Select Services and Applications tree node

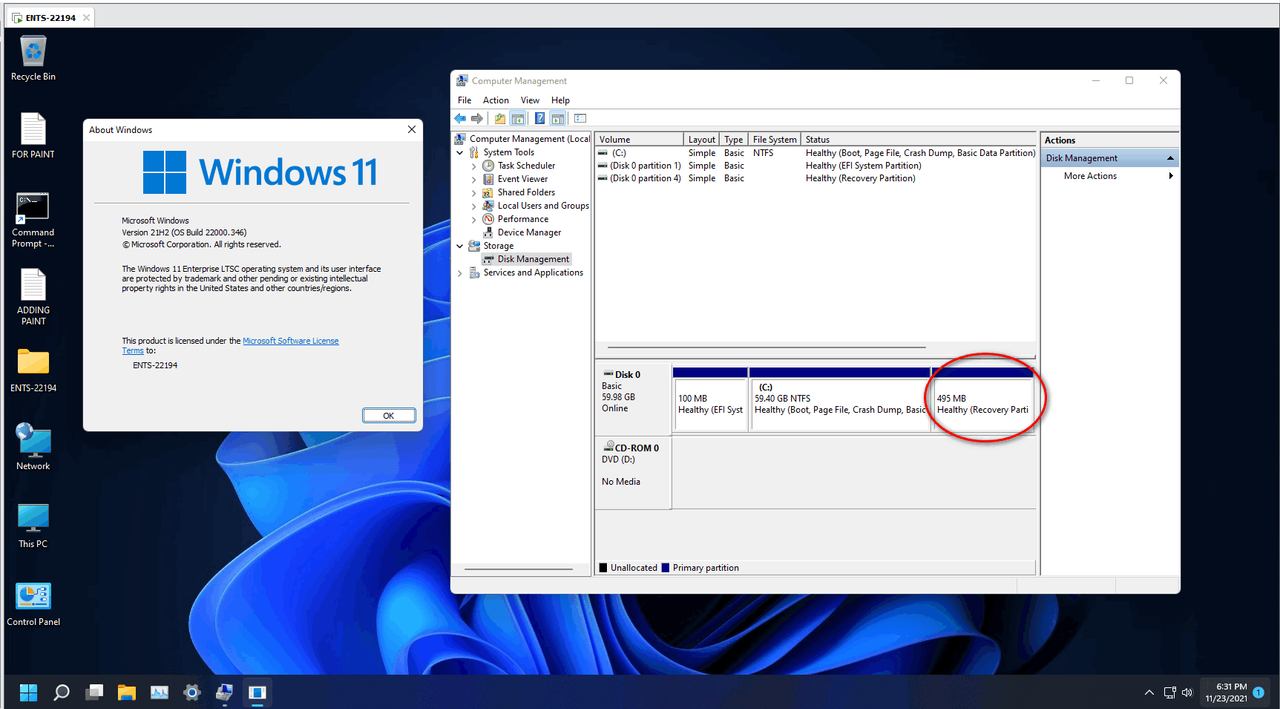(x=533, y=273)
